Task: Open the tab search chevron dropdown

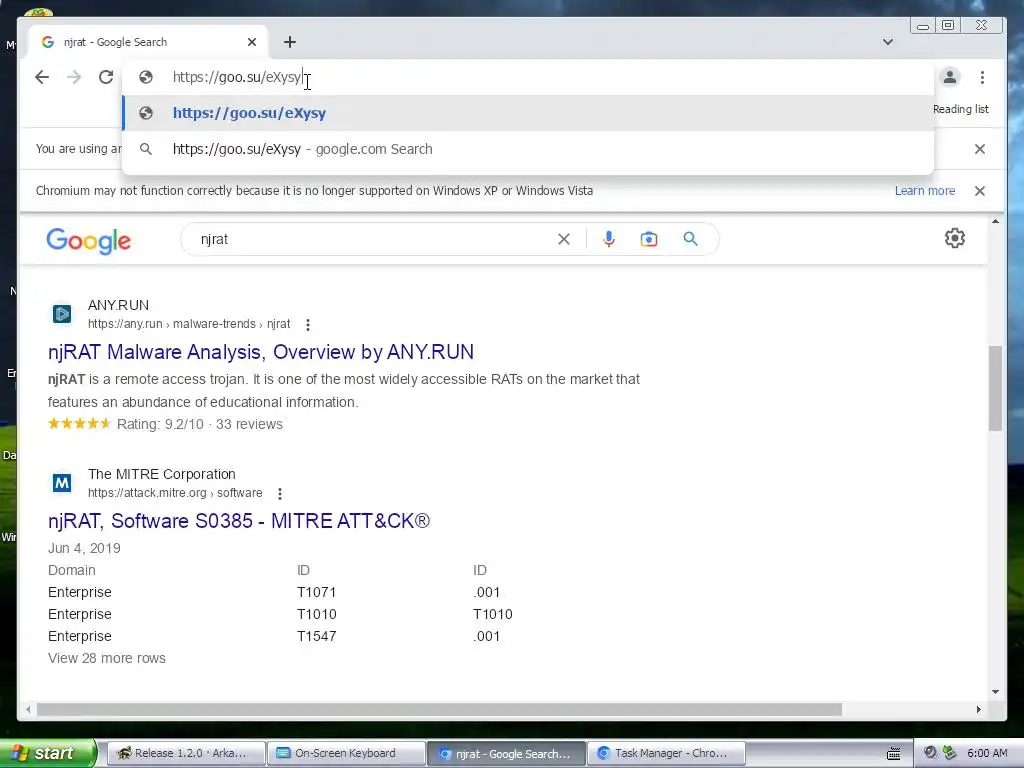Action: point(888,42)
